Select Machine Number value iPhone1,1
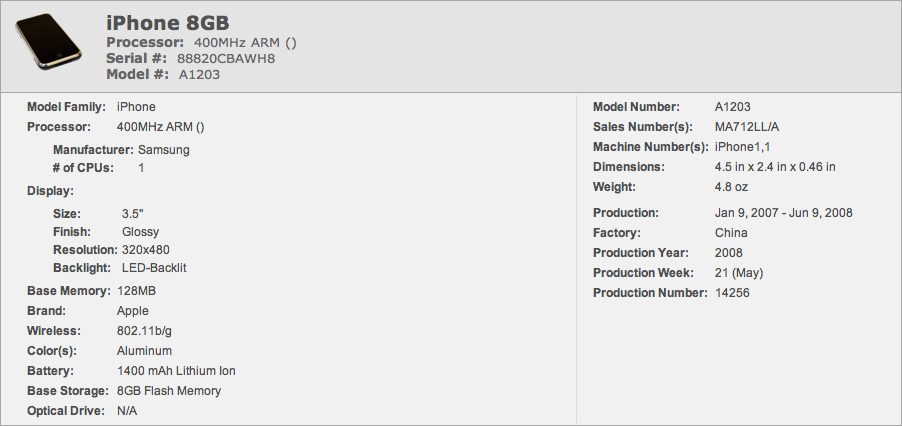 pos(743,147)
